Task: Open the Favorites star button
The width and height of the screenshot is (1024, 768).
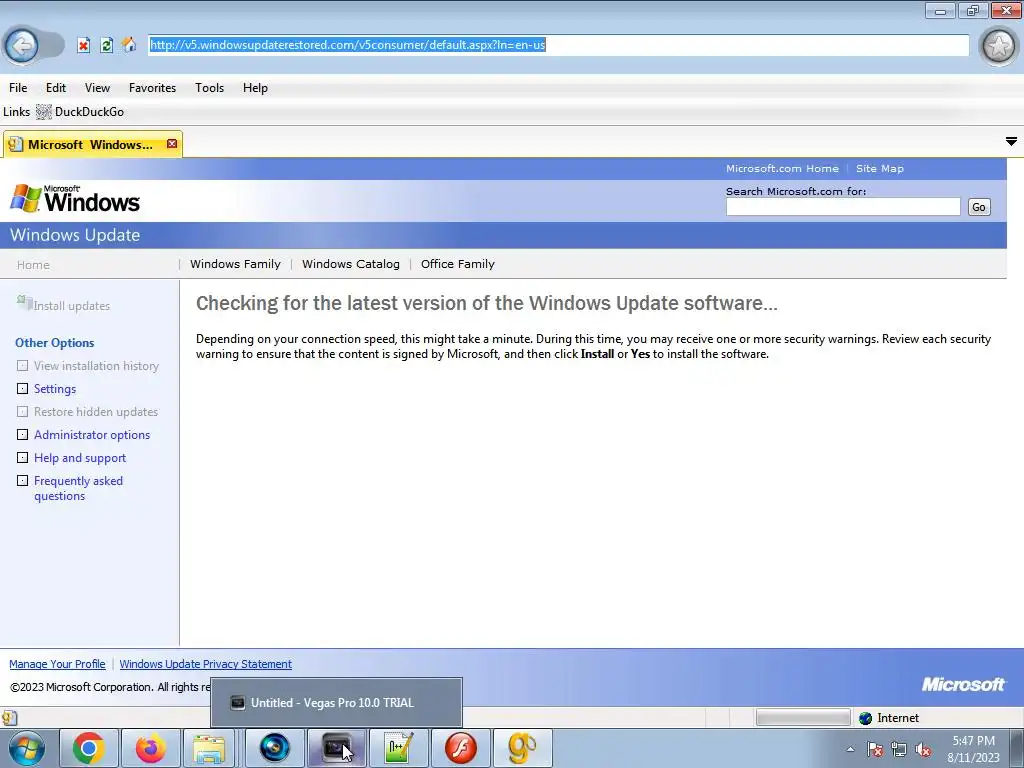Action: [999, 46]
